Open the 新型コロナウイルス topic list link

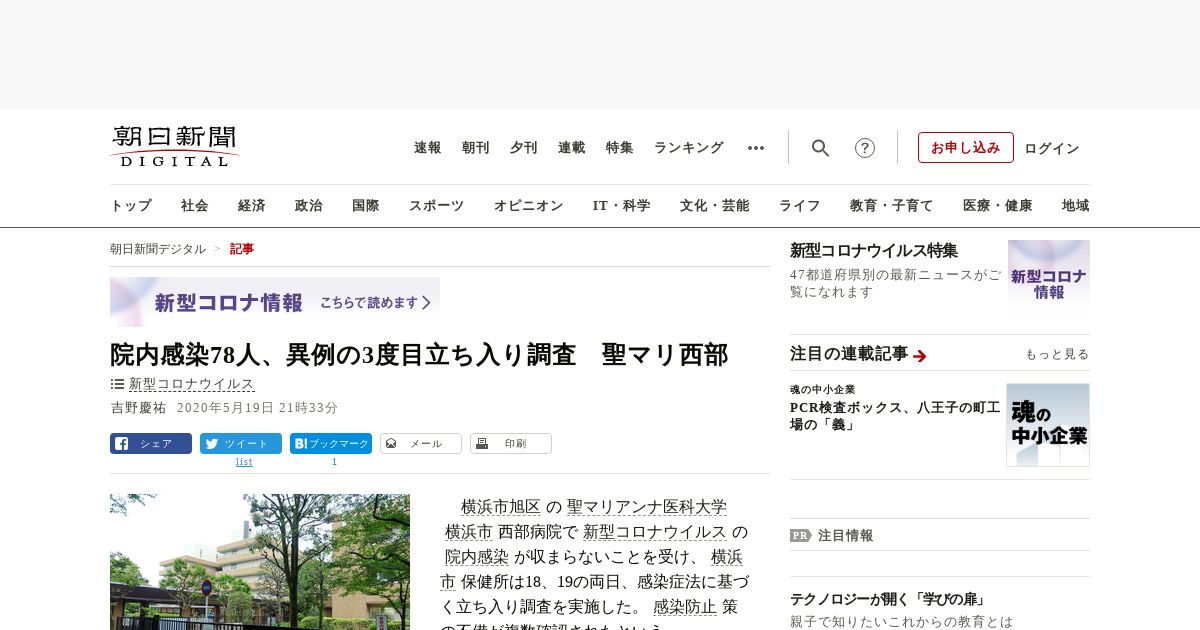pyautogui.click(x=192, y=384)
